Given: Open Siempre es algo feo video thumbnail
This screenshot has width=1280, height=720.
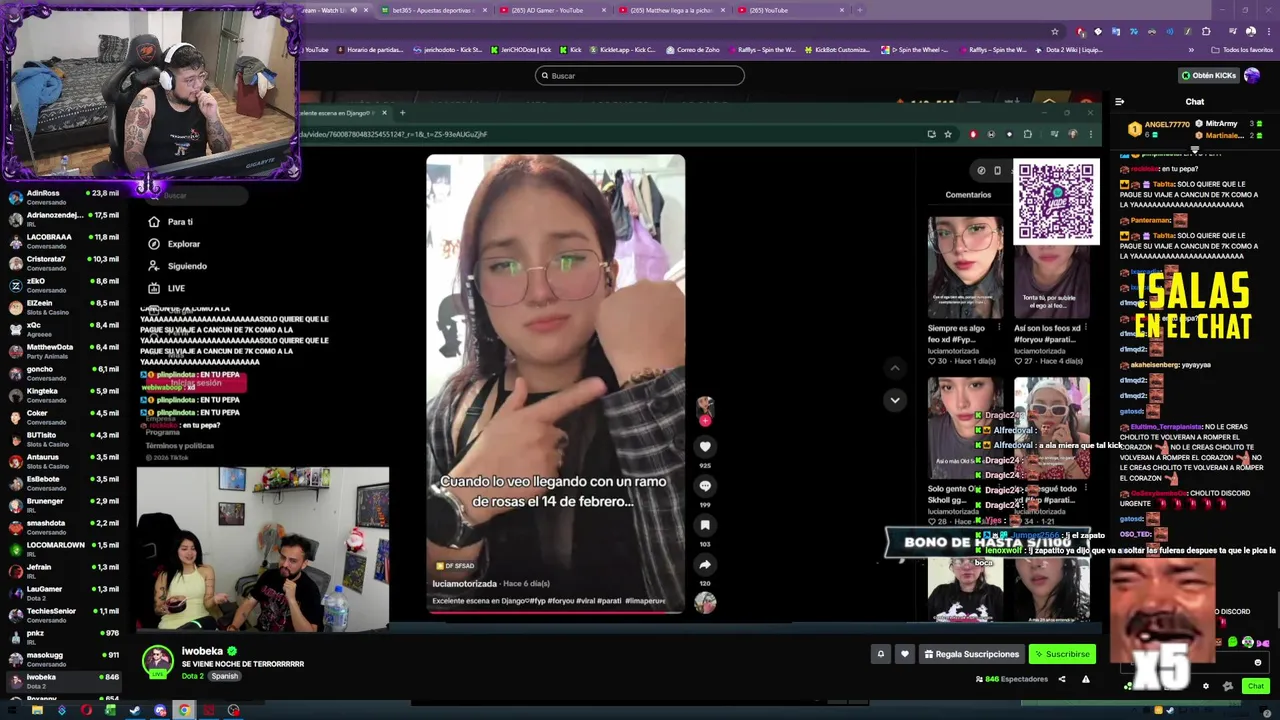Looking at the screenshot, I should point(964,268).
